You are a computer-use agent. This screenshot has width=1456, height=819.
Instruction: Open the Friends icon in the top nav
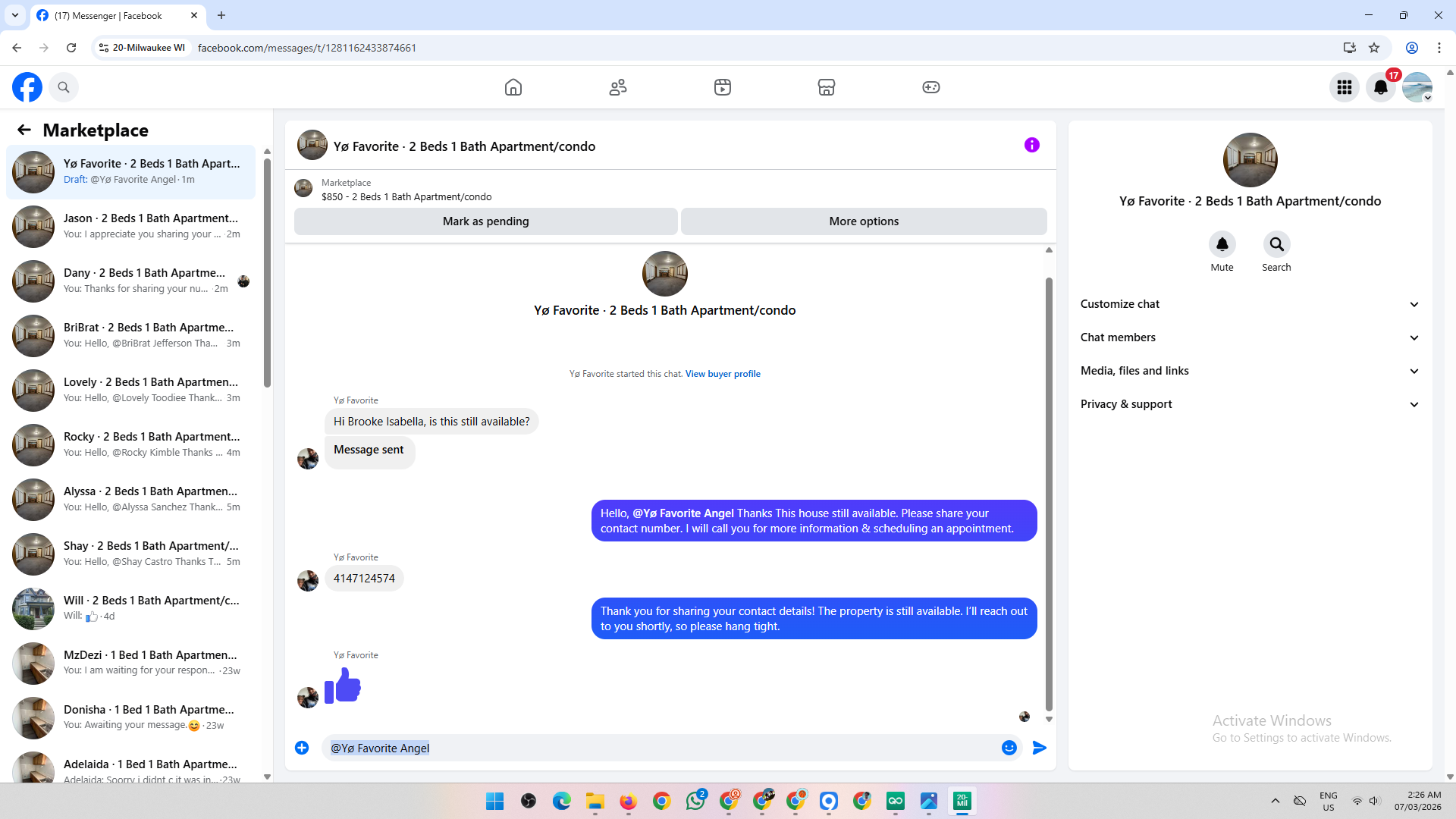coord(618,87)
